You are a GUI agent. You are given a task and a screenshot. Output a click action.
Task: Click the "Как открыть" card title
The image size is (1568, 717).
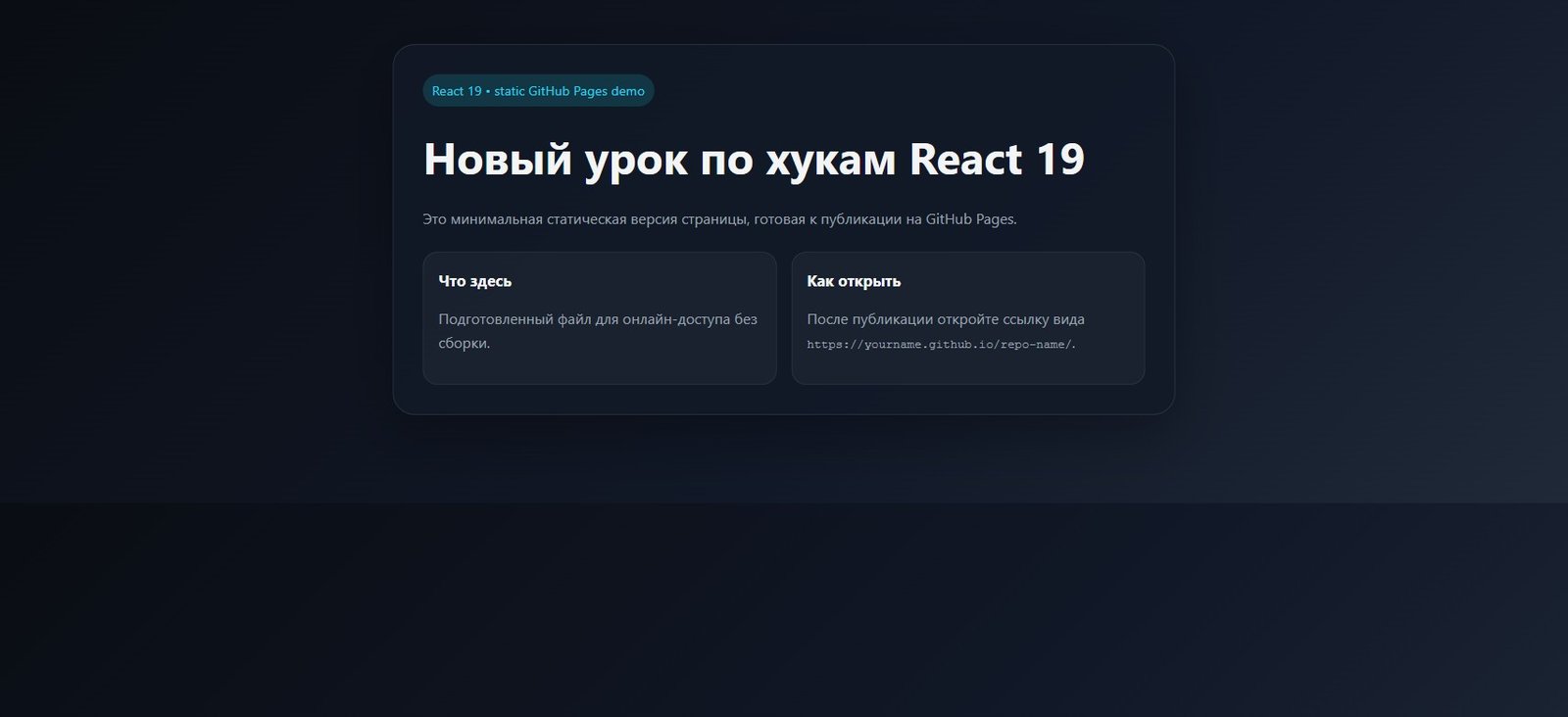pyautogui.click(x=854, y=281)
